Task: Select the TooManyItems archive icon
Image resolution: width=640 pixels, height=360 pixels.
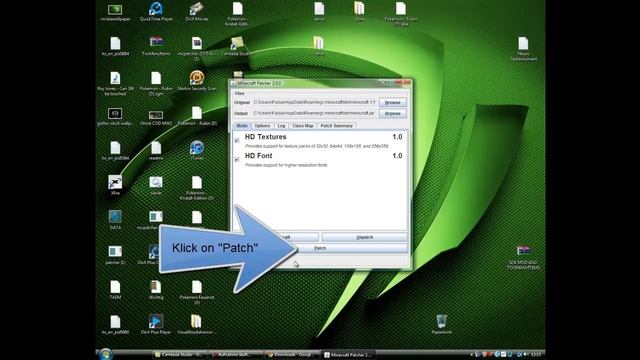Action: pyautogui.click(x=156, y=46)
